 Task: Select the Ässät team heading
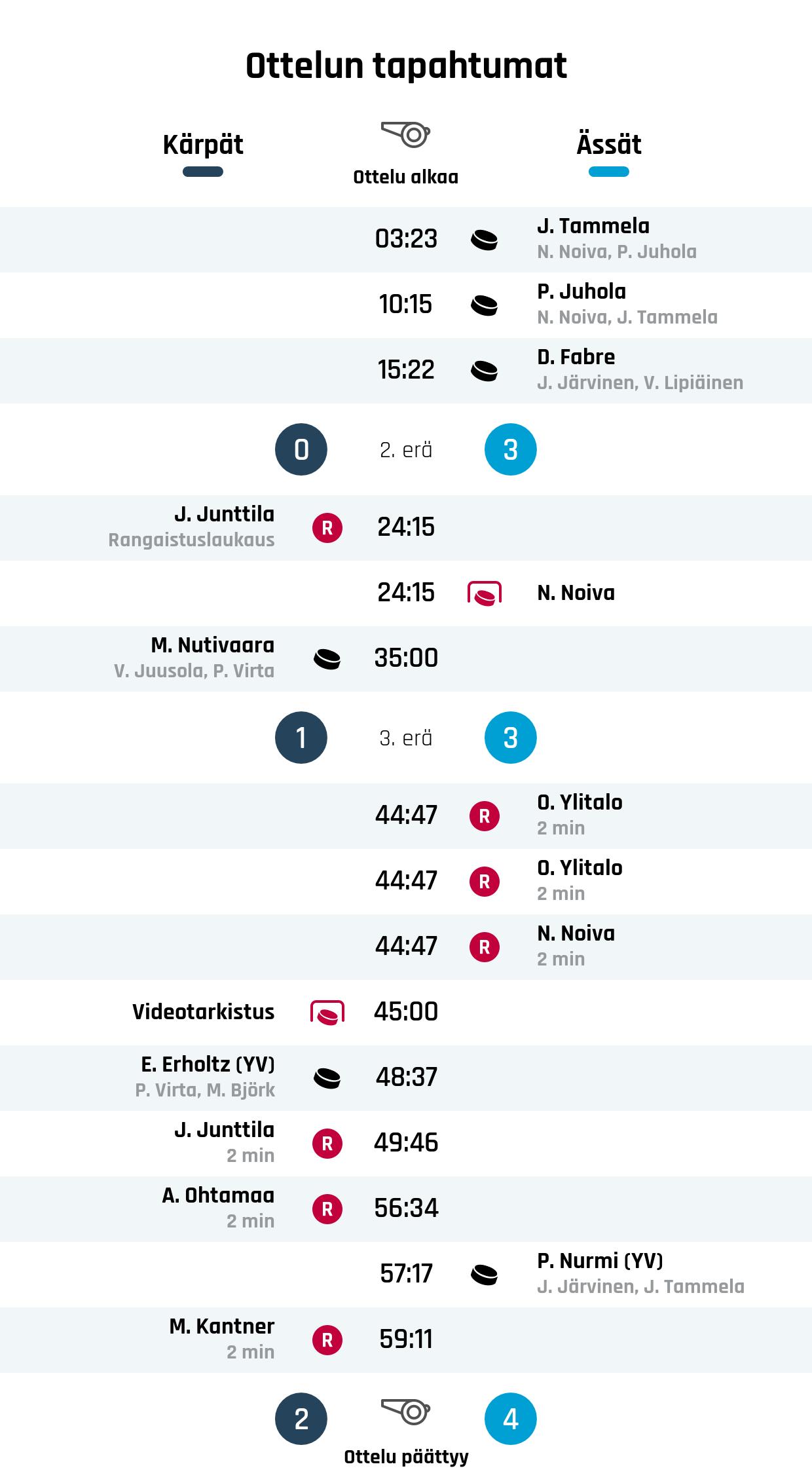608,145
